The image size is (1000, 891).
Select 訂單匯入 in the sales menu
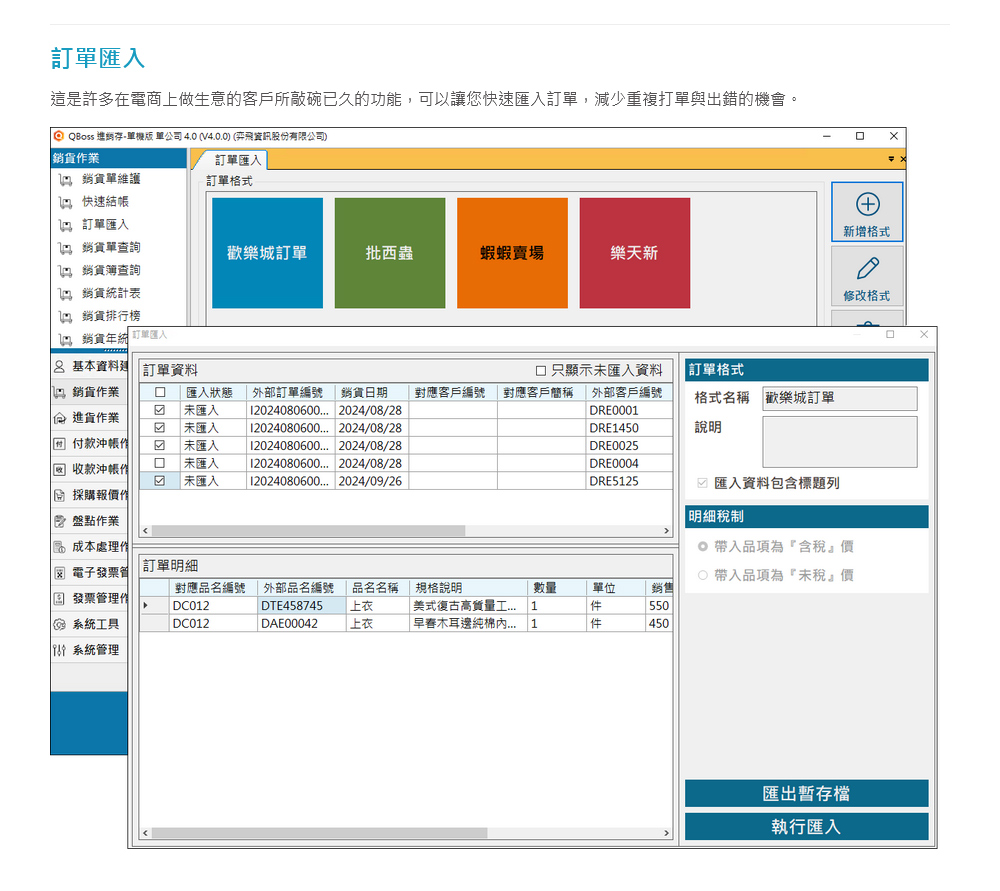pyautogui.click(x=105, y=225)
